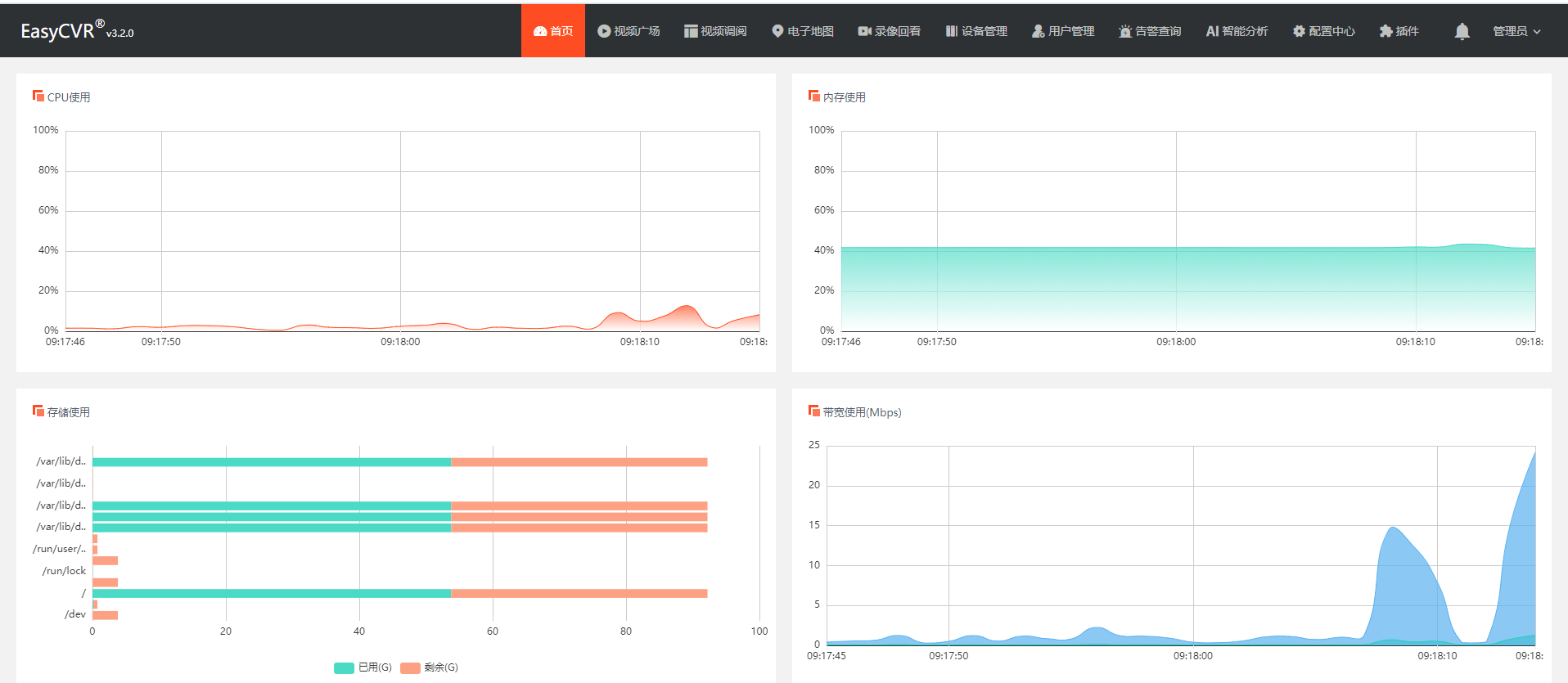Select the /run/user/.. storage label

click(59, 549)
